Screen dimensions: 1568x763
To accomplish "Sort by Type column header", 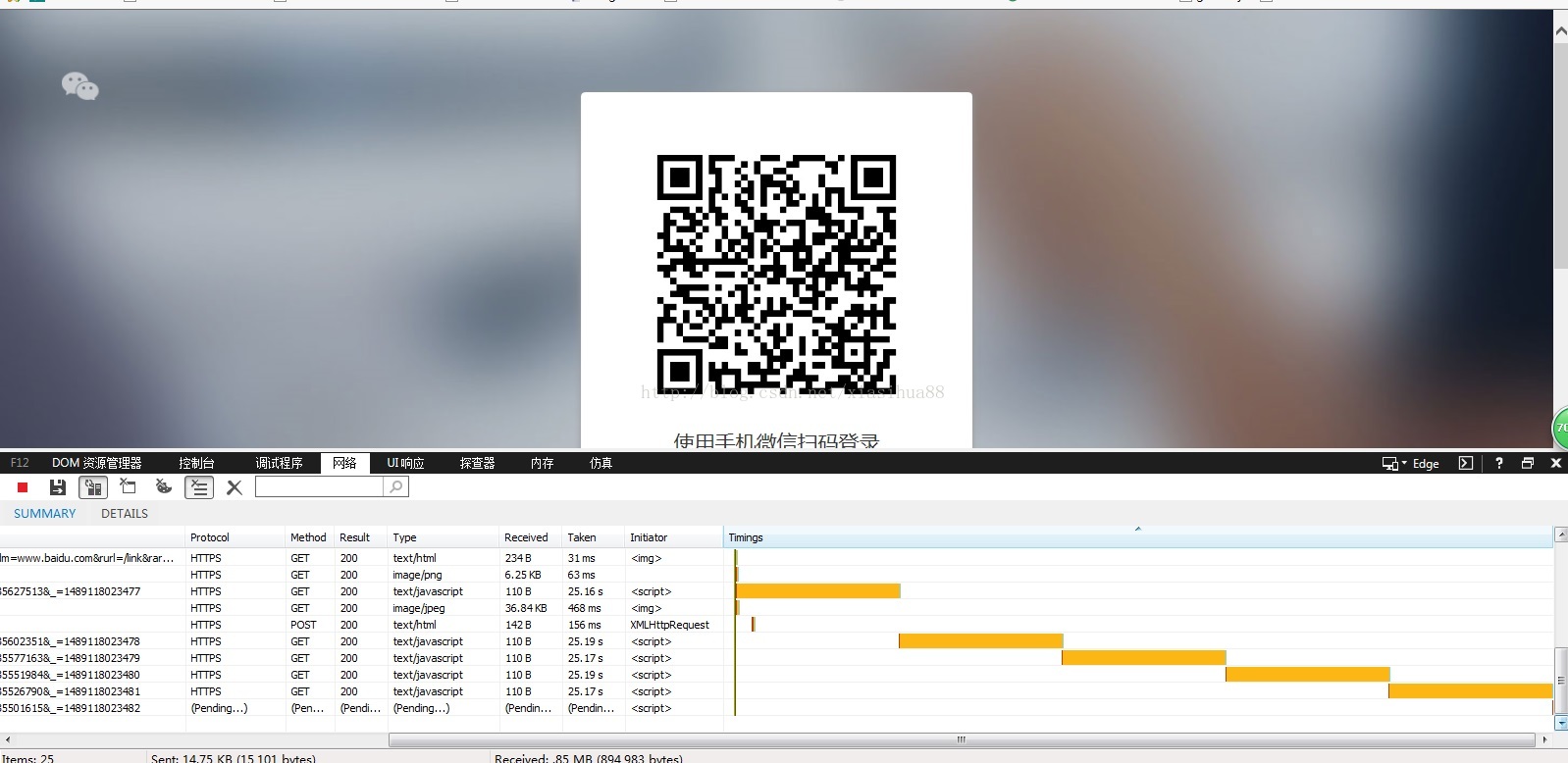I will click(444, 537).
